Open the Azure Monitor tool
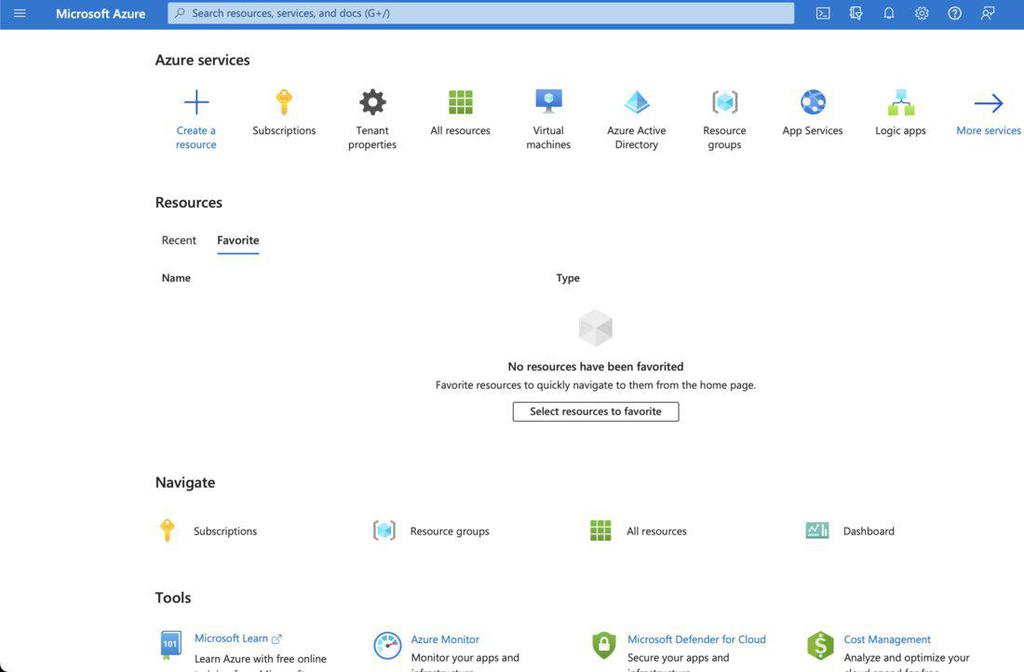 click(x=445, y=639)
